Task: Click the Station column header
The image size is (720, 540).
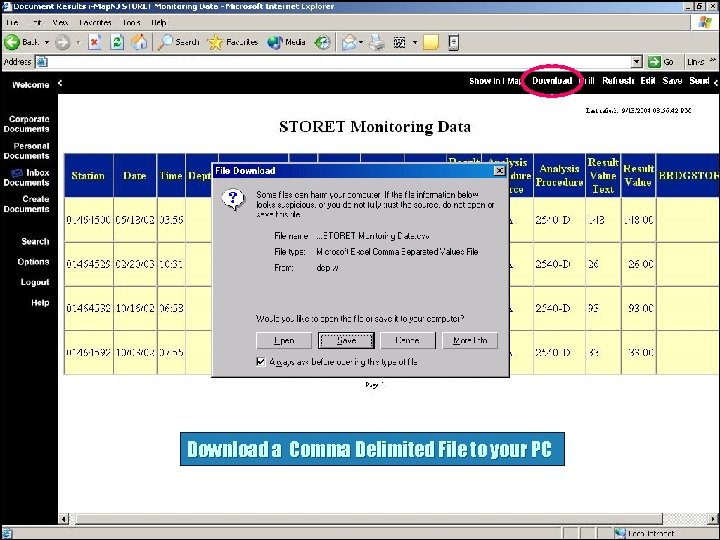Action: pyautogui.click(x=88, y=176)
